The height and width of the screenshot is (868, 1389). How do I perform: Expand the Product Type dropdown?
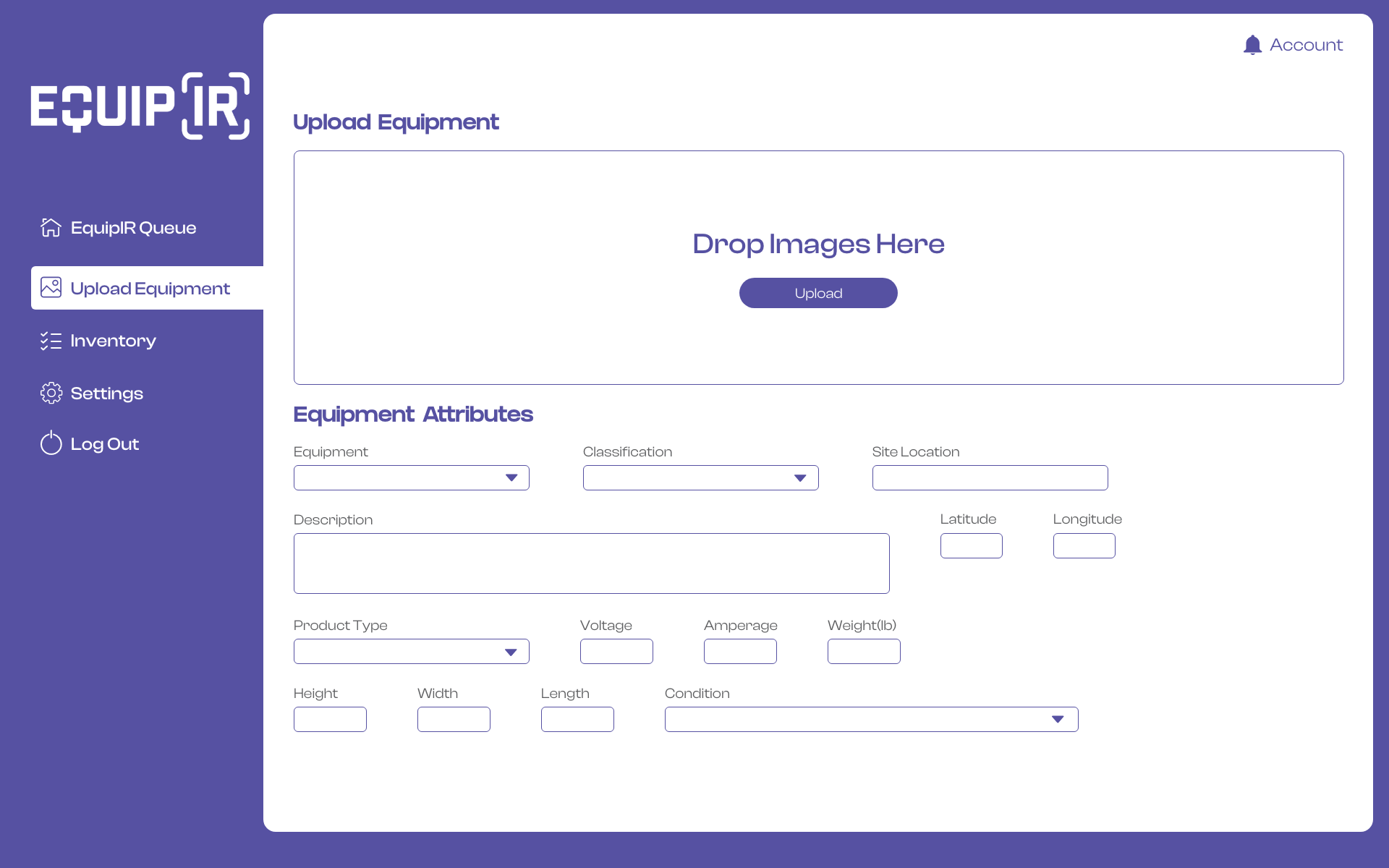tap(411, 652)
